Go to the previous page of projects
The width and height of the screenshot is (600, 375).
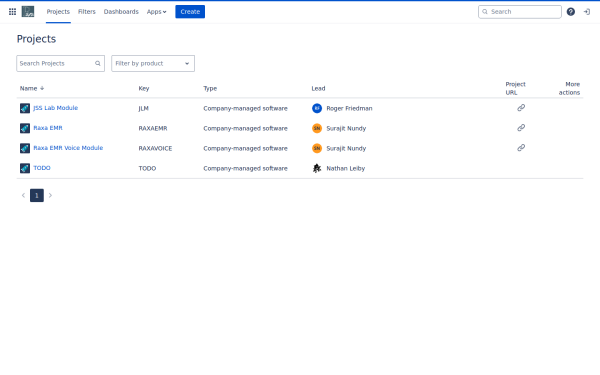coord(23,196)
